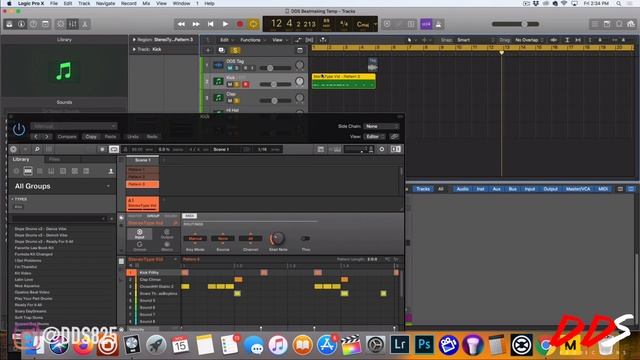Select the Input tab icon
Image resolution: width=640 pixels, height=360 pixels.
click(x=139, y=234)
